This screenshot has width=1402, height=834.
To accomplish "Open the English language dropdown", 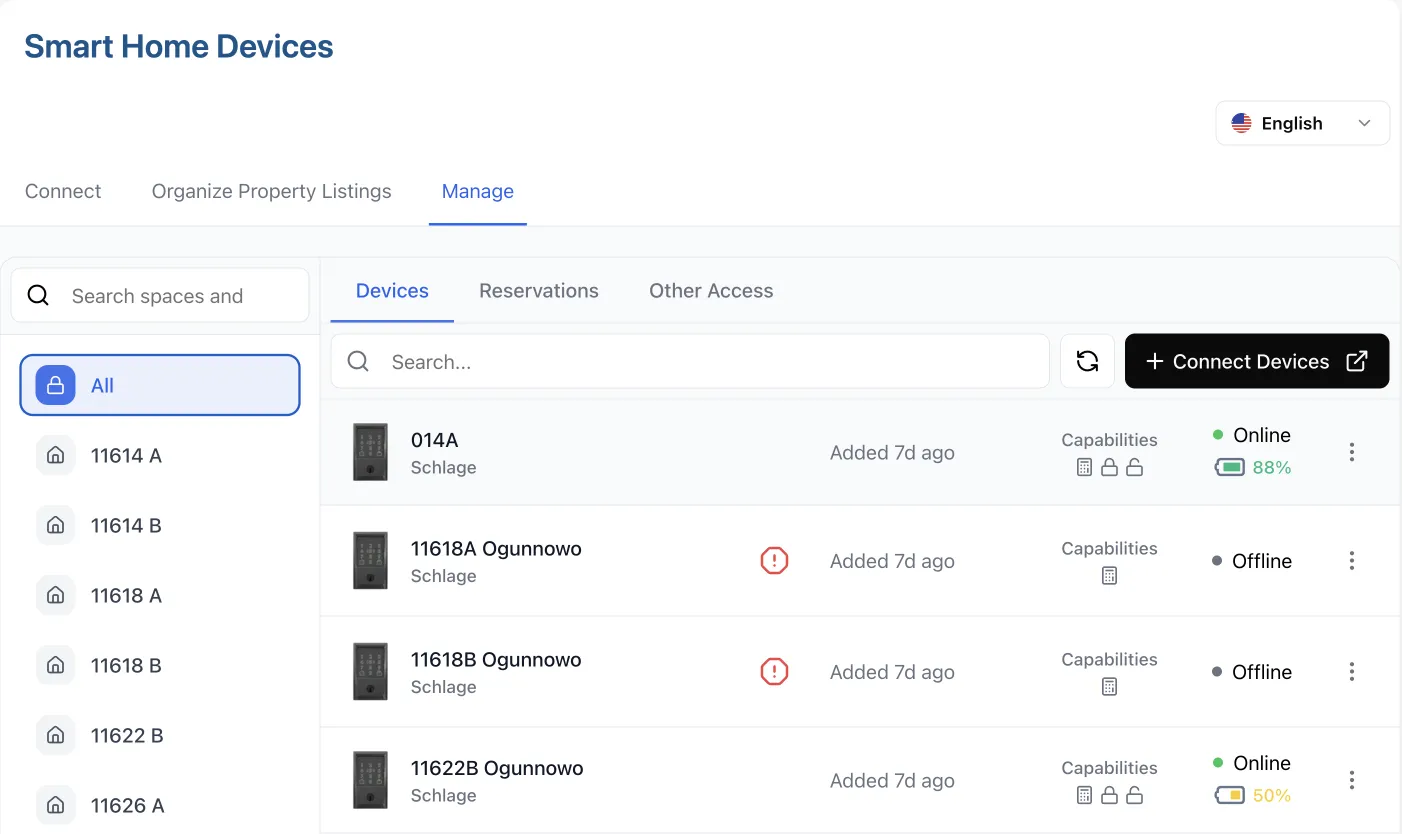I will point(1302,123).
